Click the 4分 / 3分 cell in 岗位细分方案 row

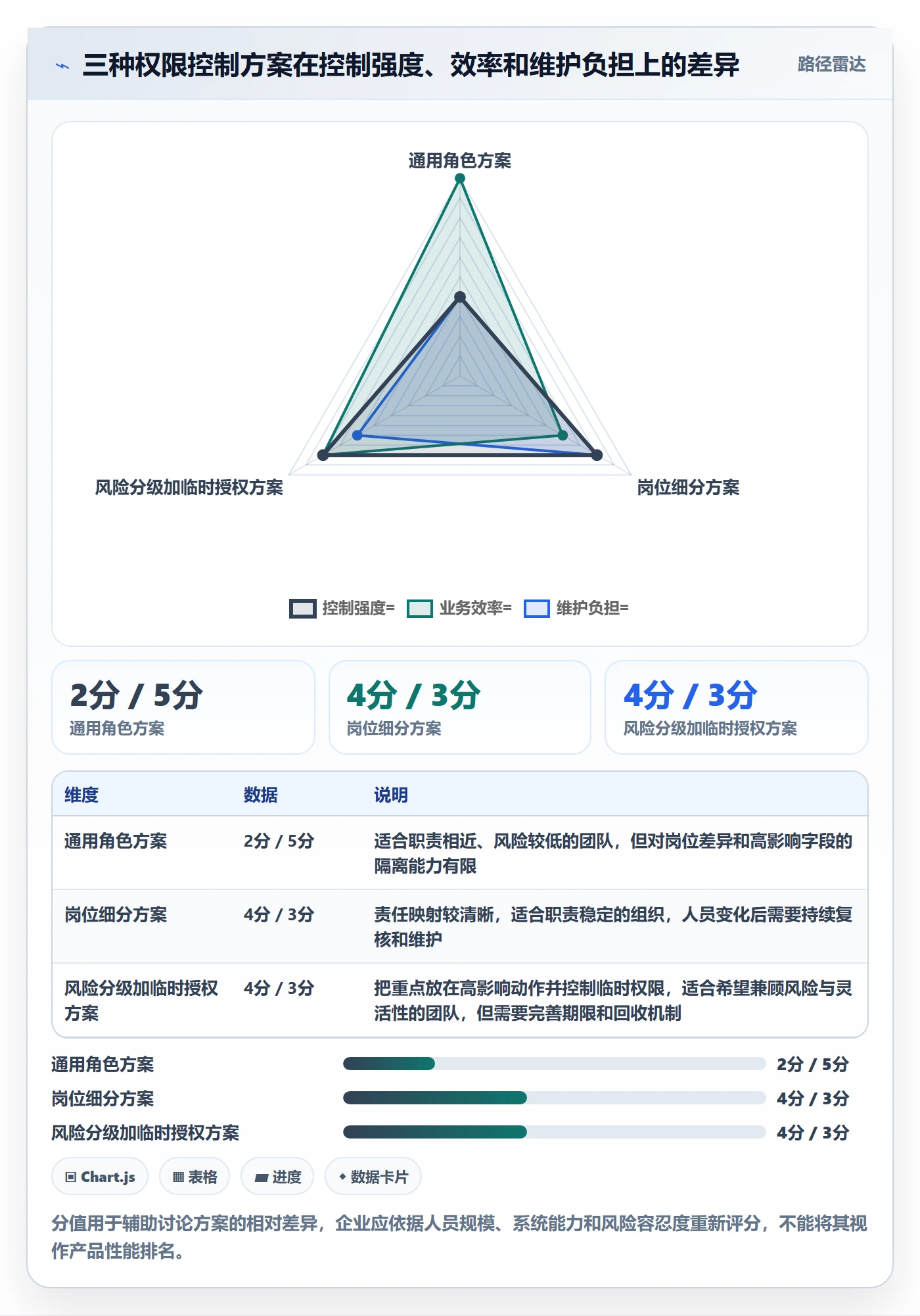click(279, 914)
